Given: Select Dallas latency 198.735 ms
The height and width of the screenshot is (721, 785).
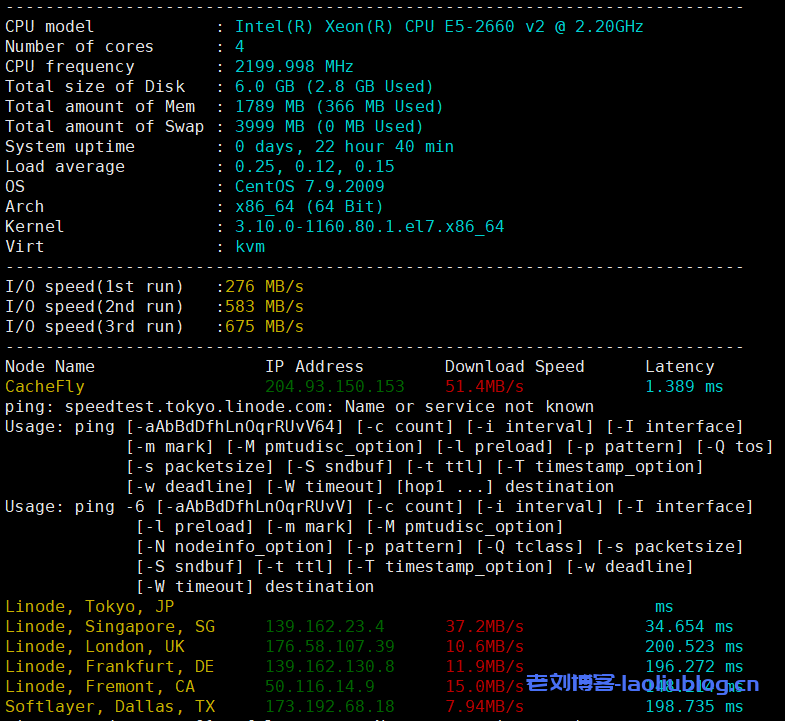Looking at the screenshot, I should click(x=694, y=707).
